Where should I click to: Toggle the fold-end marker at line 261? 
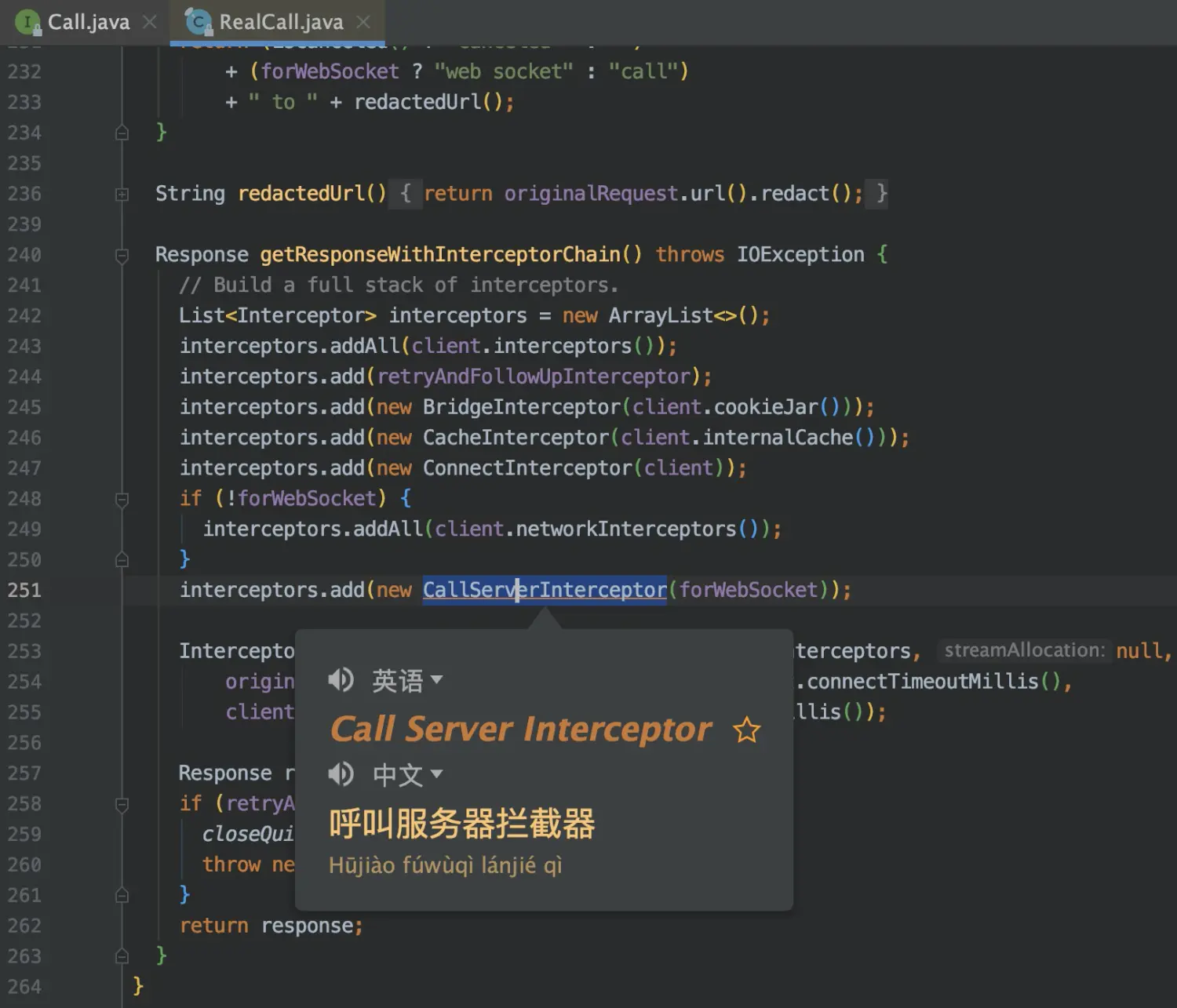point(122,894)
